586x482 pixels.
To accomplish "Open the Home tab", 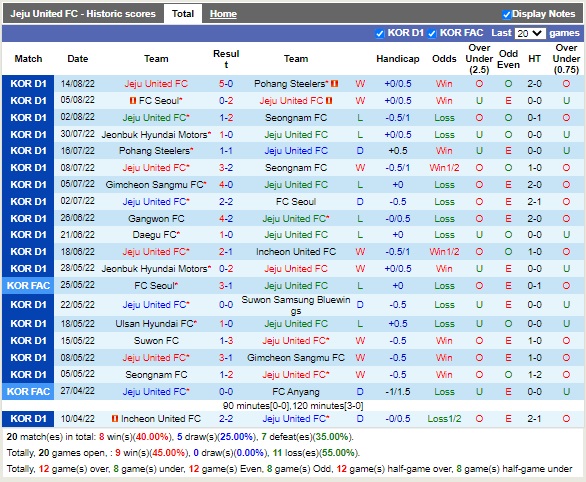I will click(x=223, y=14).
